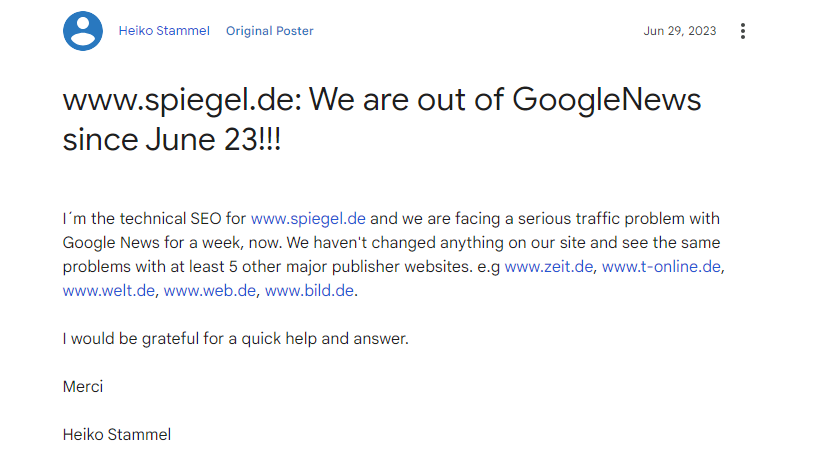Click Heiko Stammel signature at post bottom
This screenshot has height=457, width=827.
click(x=117, y=434)
